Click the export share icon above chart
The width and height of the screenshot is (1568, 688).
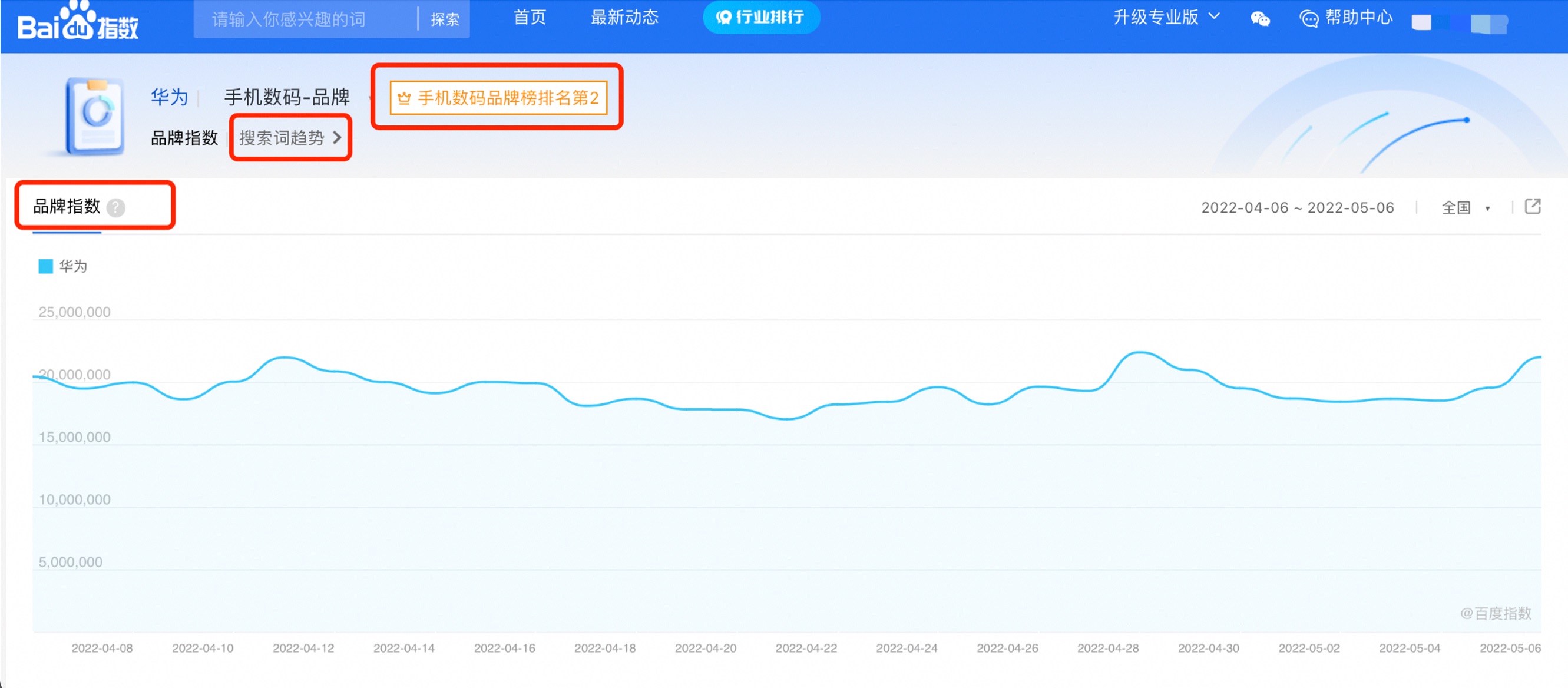click(1532, 207)
